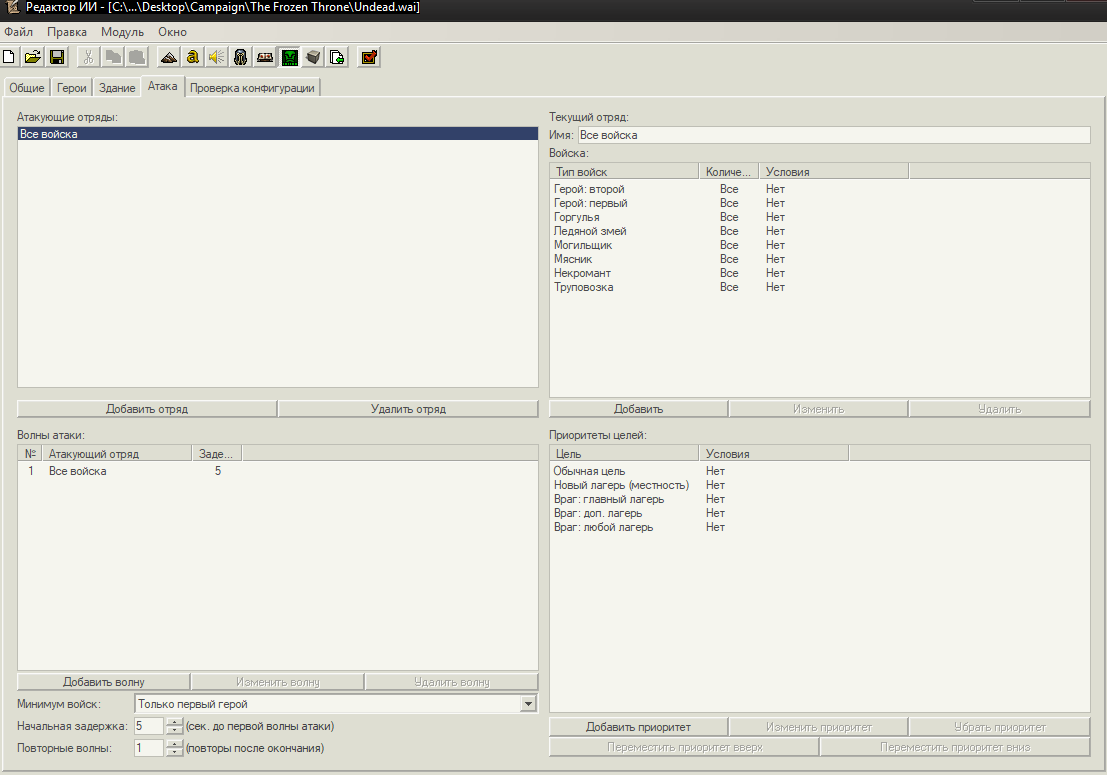The width and height of the screenshot is (1107, 775).
Task: Switch to the Герои tab
Action: pos(72,88)
